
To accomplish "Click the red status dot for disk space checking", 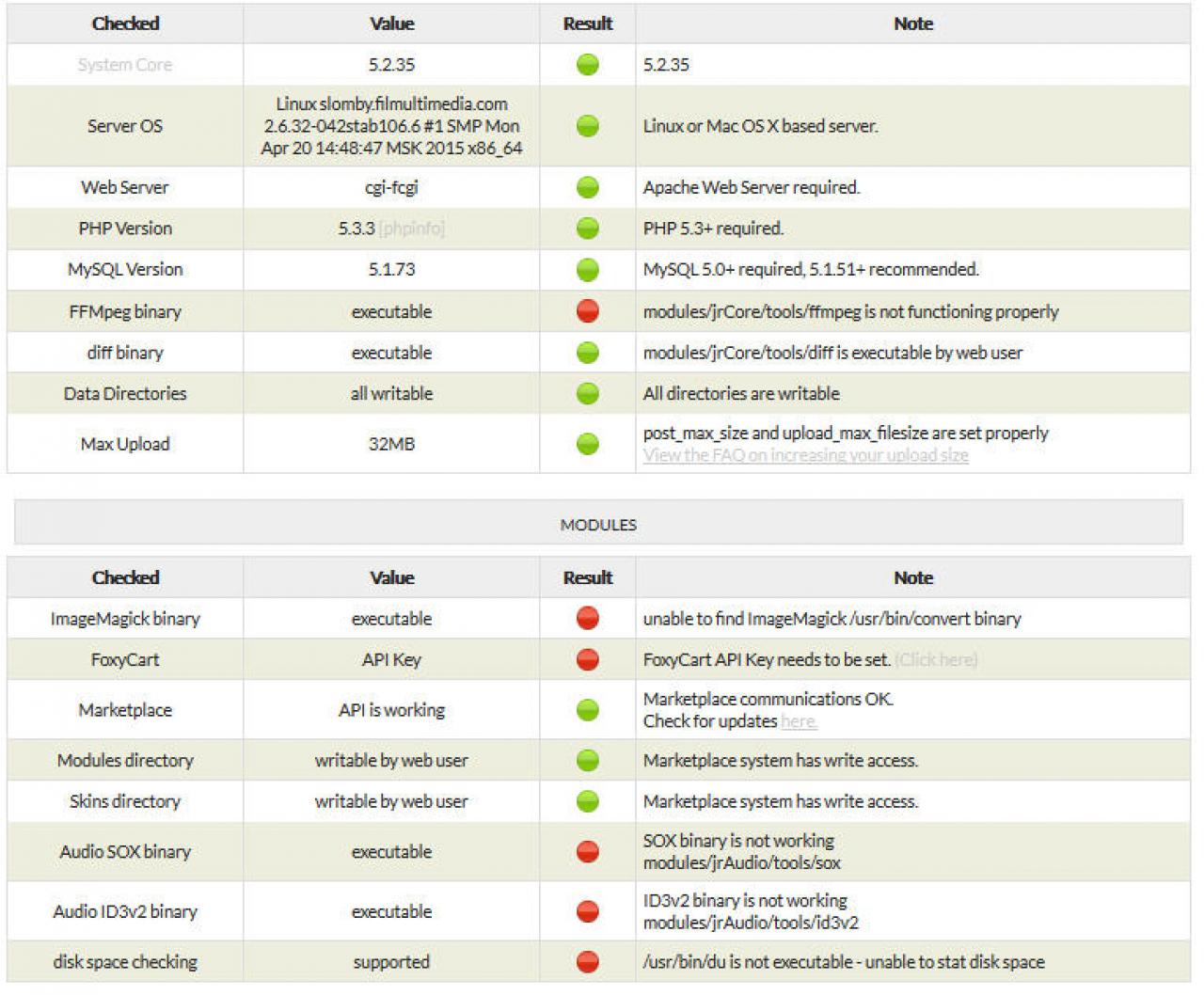I will 587,962.
